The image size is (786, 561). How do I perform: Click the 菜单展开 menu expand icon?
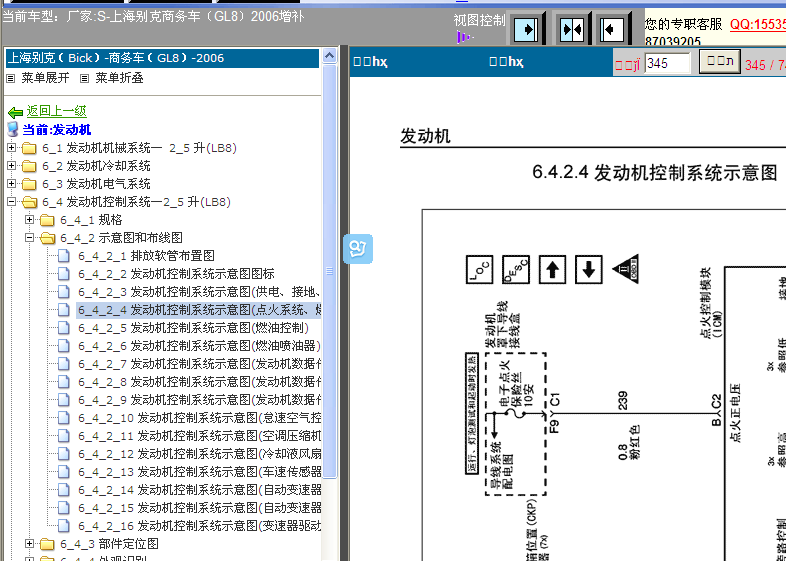point(11,78)
